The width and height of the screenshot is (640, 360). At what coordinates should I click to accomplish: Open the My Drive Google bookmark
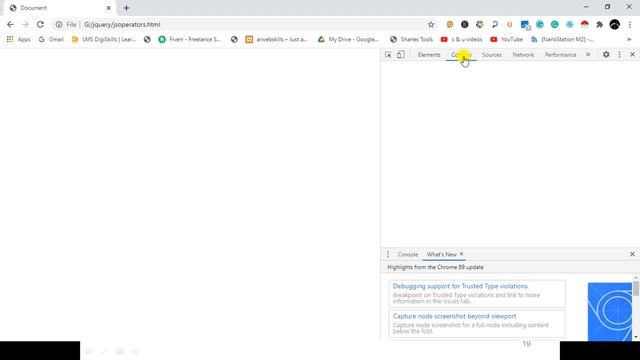349,39
